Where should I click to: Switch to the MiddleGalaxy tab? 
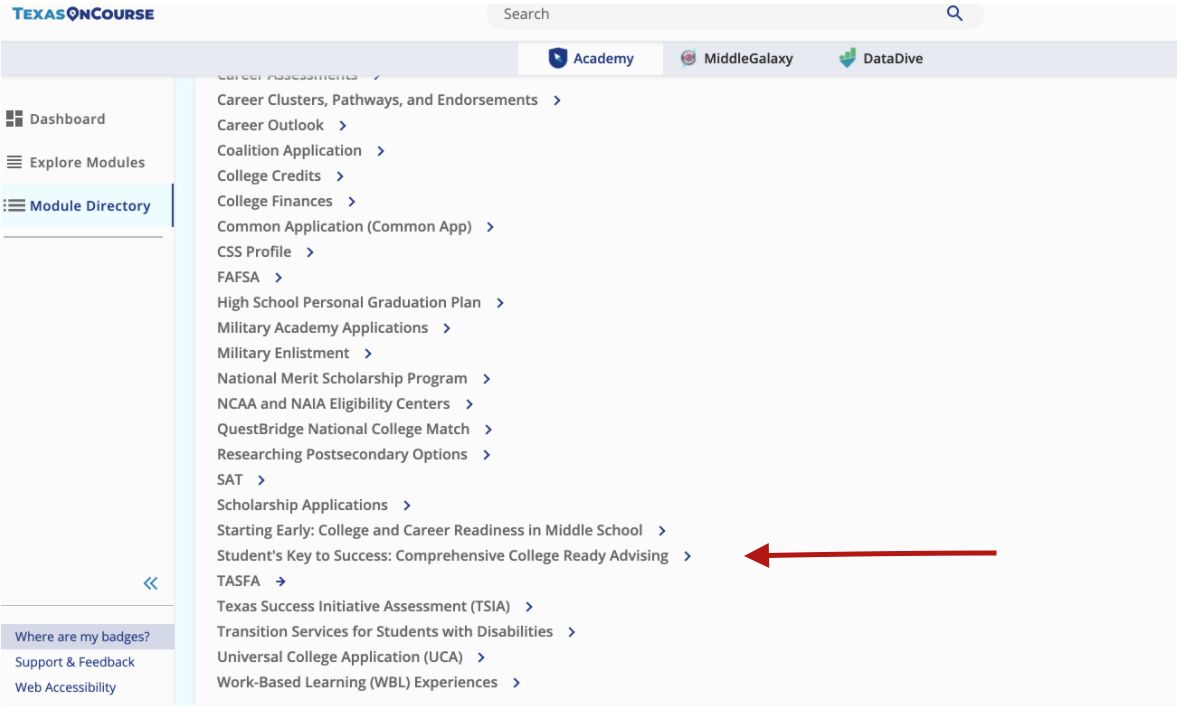click(736, 58)
